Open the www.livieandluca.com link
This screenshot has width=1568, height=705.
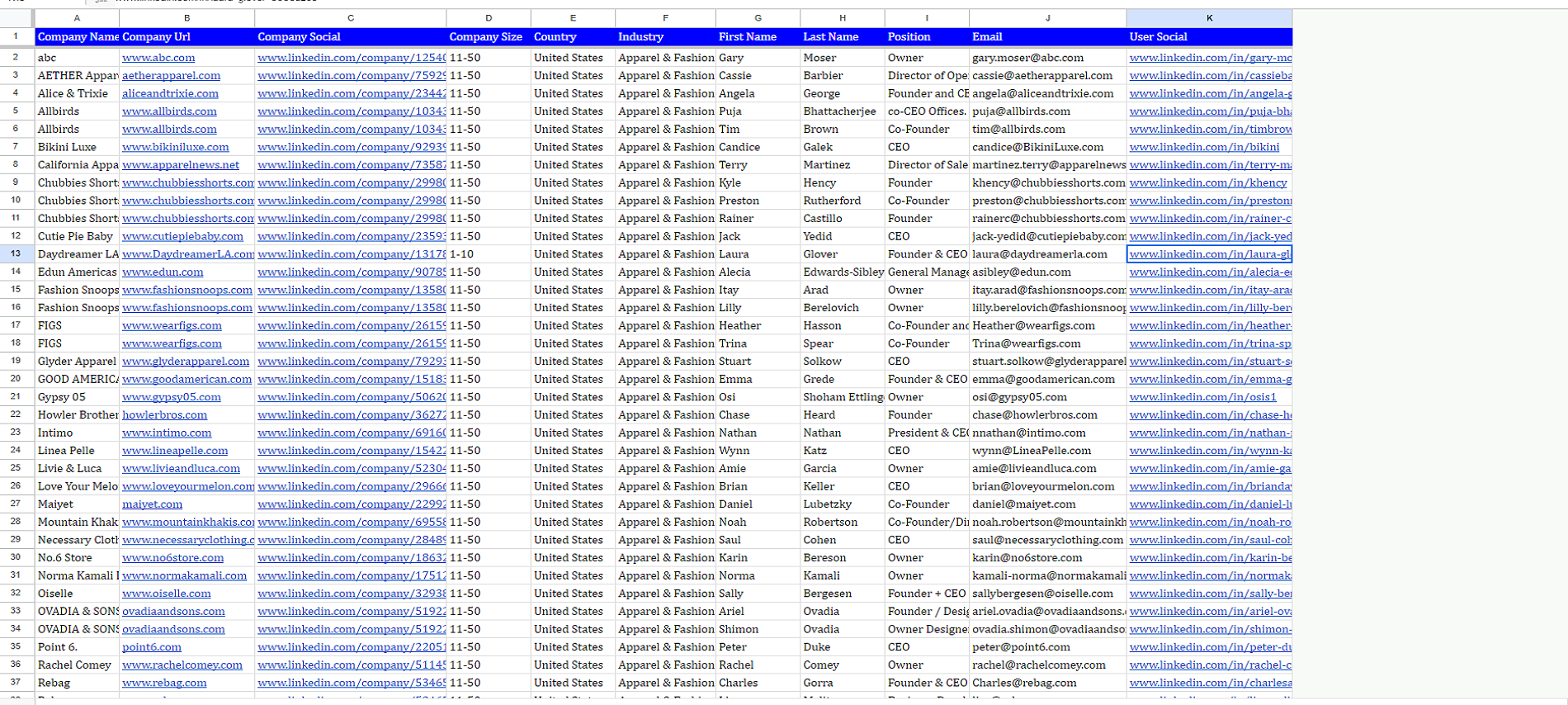point(181,469)
